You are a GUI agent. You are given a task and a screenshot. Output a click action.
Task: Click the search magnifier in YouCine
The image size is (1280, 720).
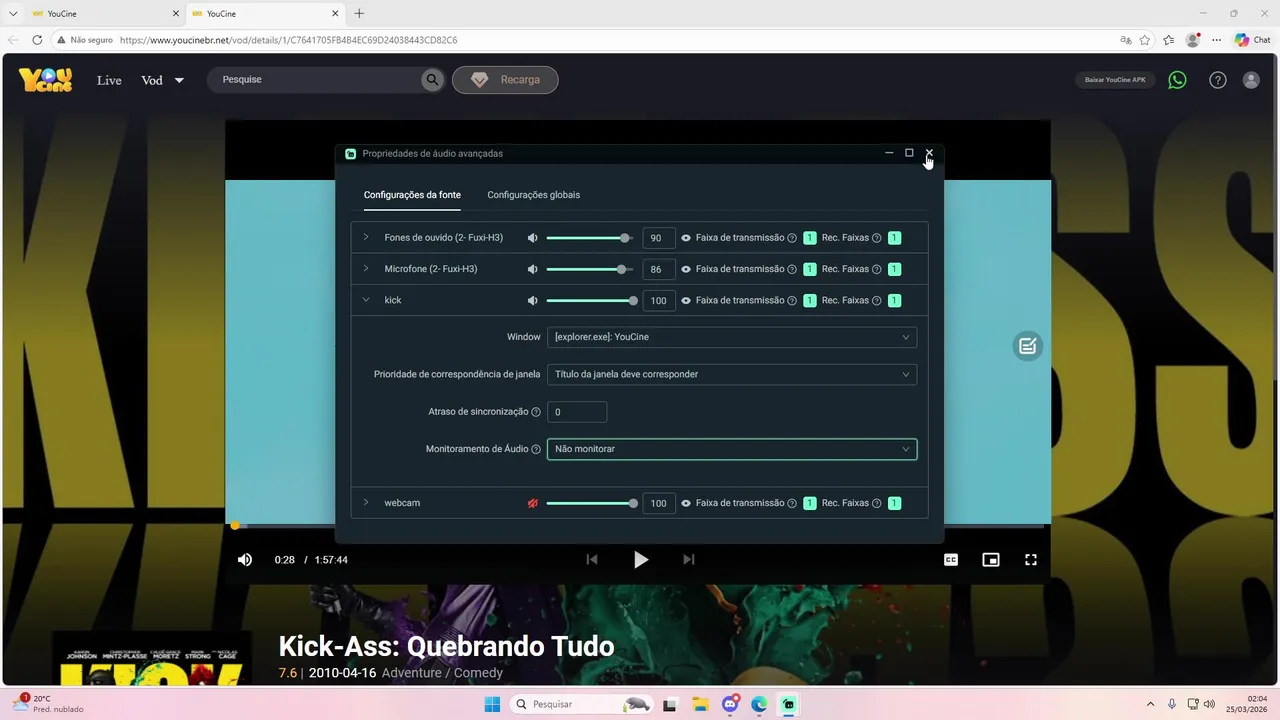click(432, 80)
